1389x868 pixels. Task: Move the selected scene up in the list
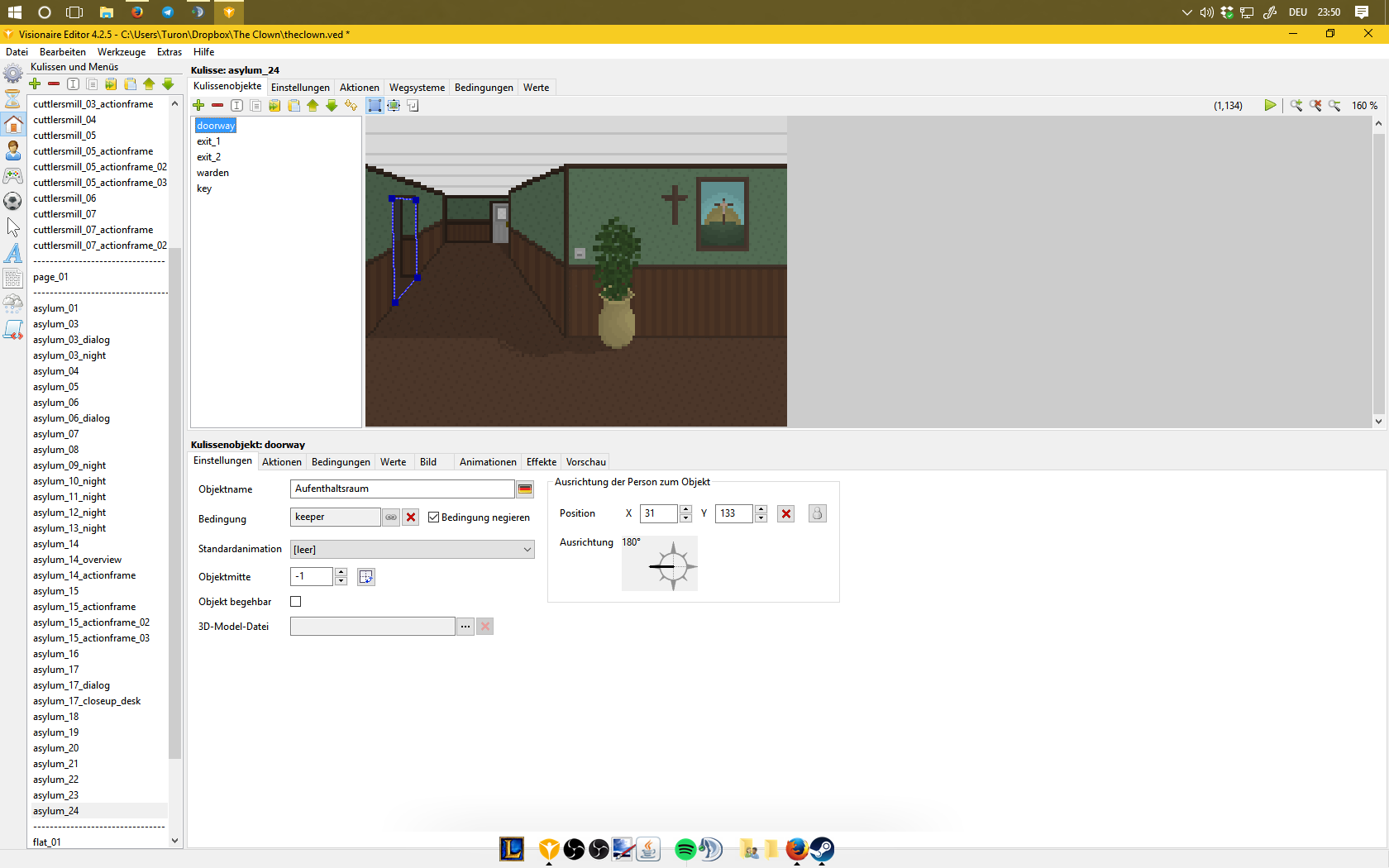(x=149, y=83)
